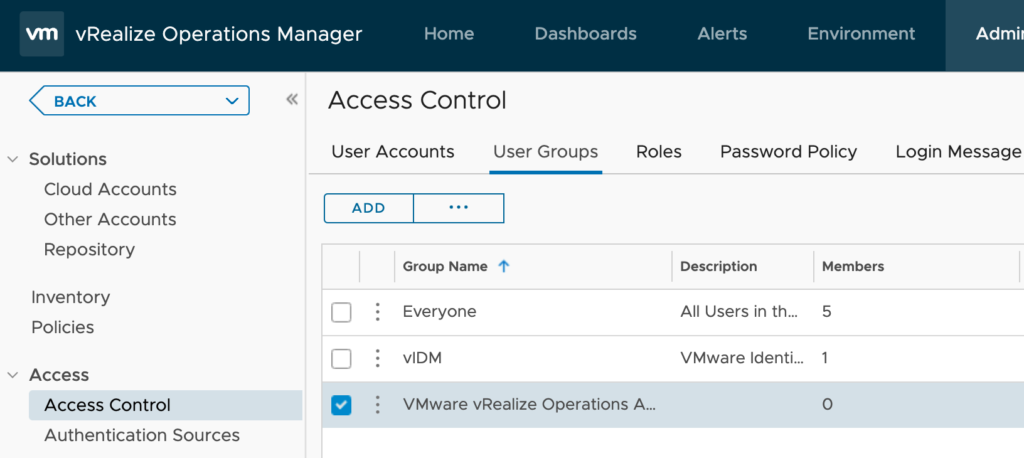The height and width of the screenshot is (458, 1024).
Task: Open actions menu for vIDM group row
Action: pos(377,358)
